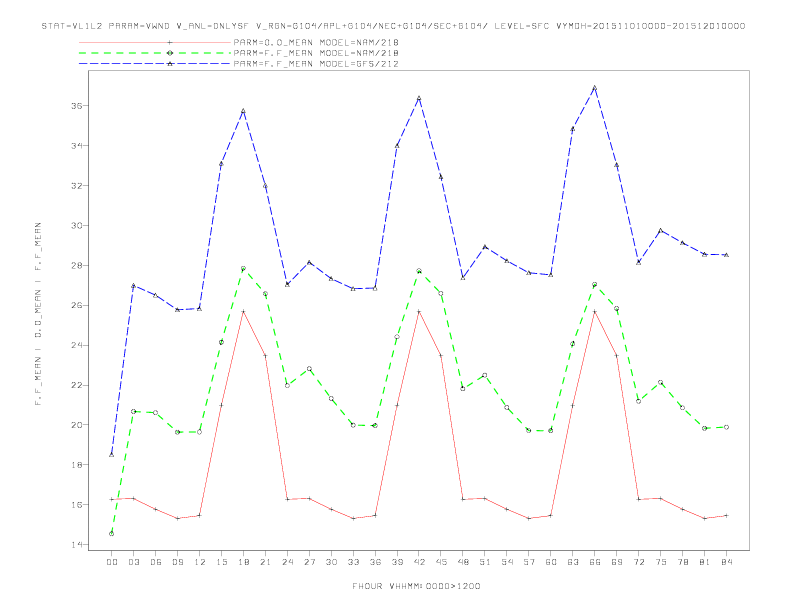Click x-axis tick label 72
Screen dimensions: 792x612
click(x=638, y=562)
